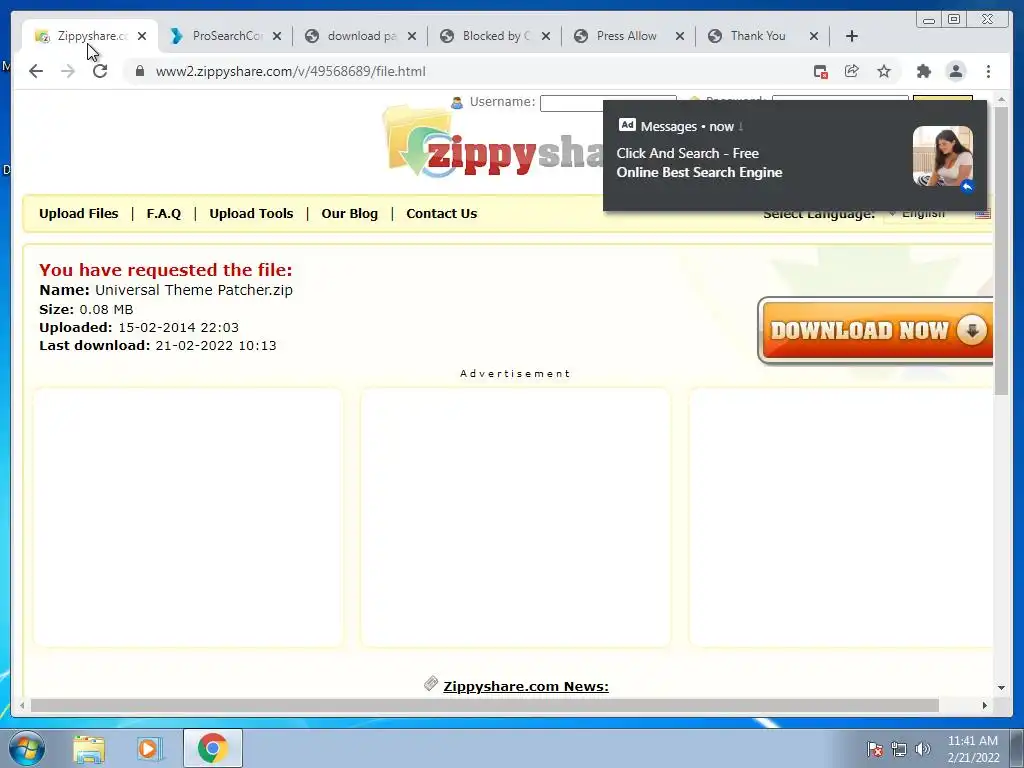1024x768 pixels.
Task: Click the US flag language icon
Action: (983, 214)
